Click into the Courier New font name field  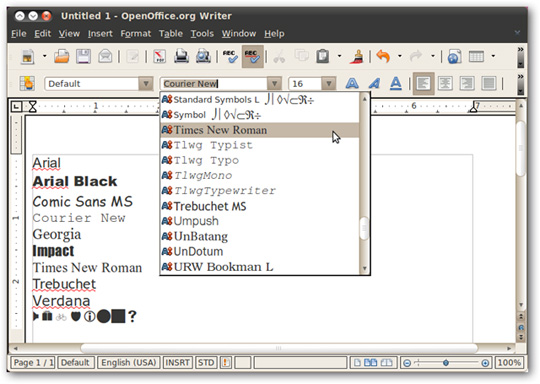(x=214, y=84)
